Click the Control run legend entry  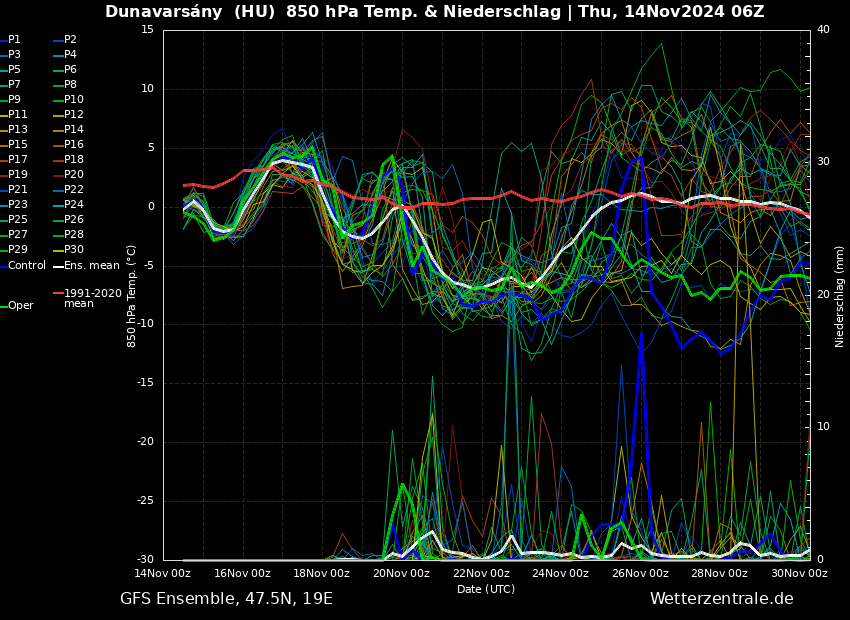[27, 266]
